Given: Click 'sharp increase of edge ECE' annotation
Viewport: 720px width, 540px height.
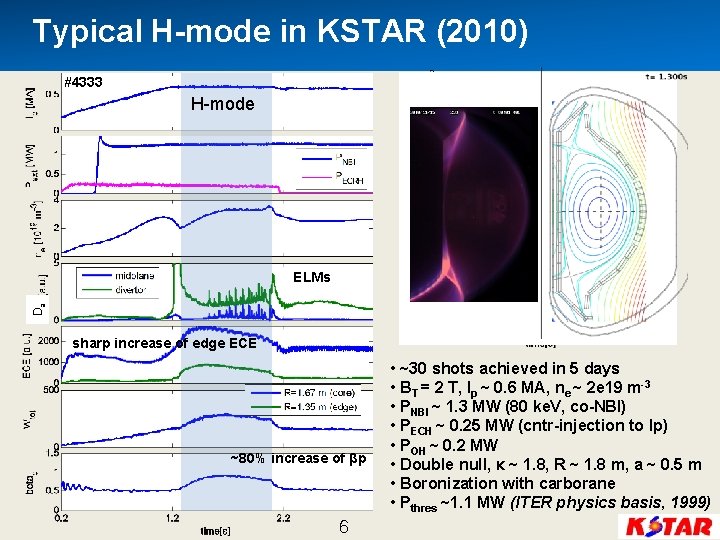Looking at the screenshot, I should coord(164,343).
